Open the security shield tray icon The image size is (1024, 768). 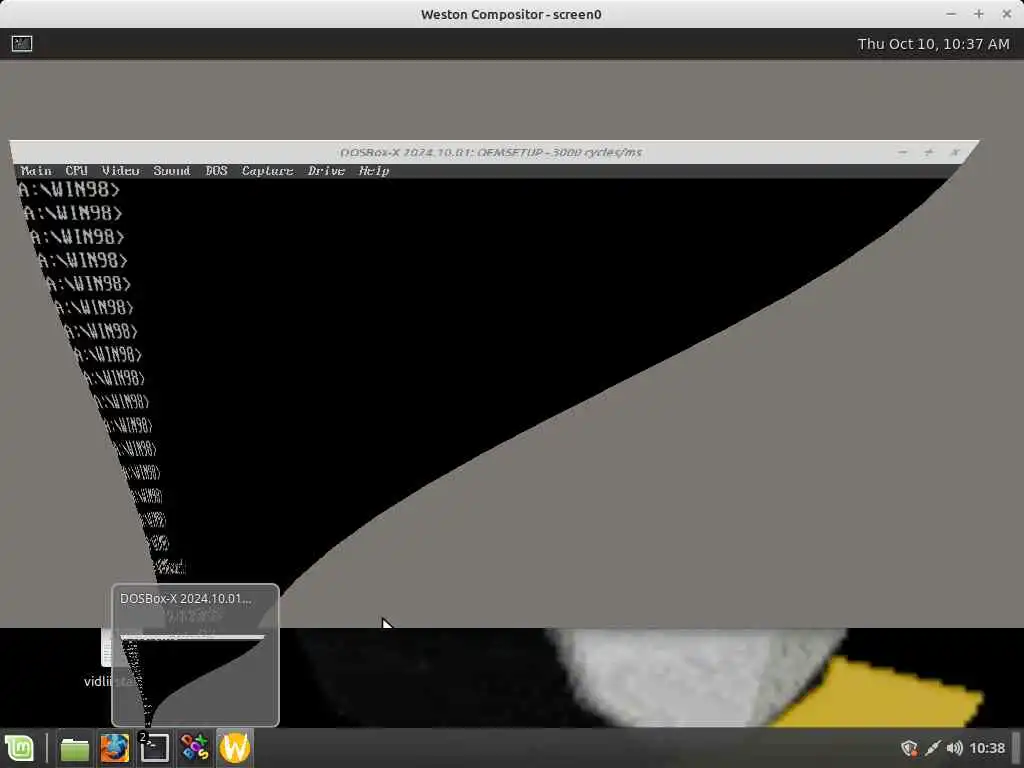[x=909, y=748]
